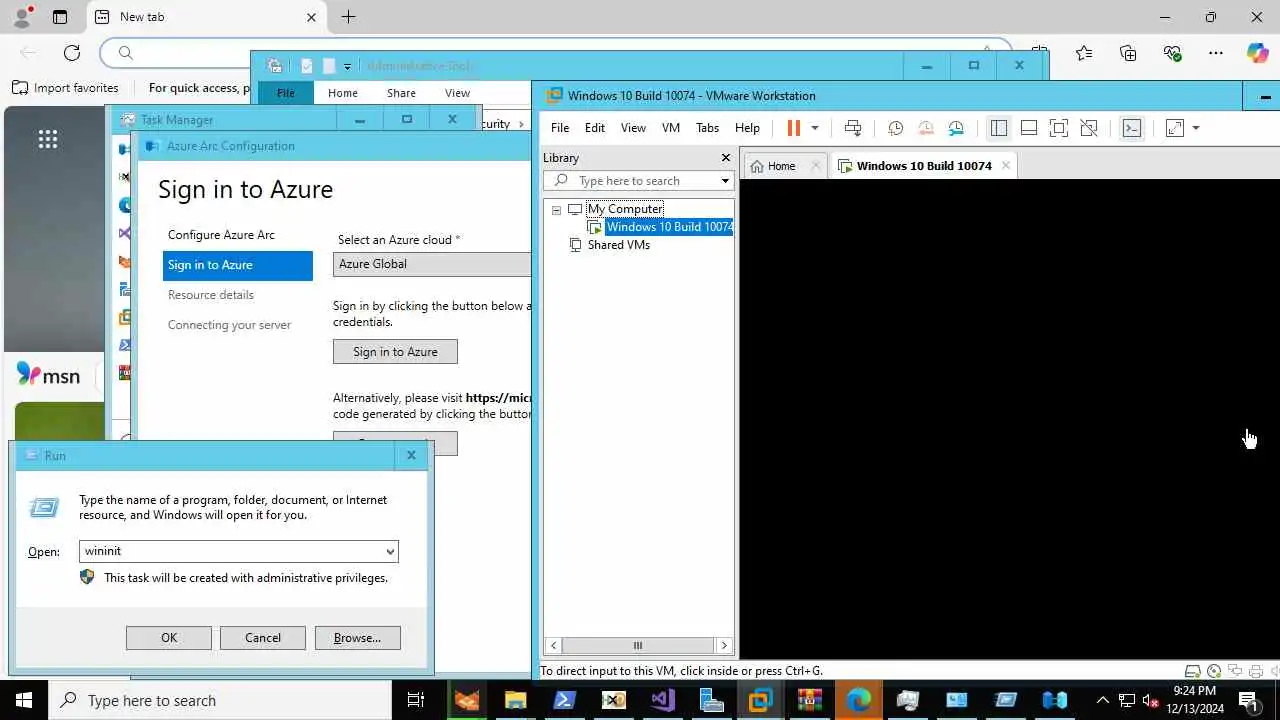Open the File menu in VMware Workstation
The width and height of the screenshot is (1280, 720).
[x=560, y=128]
